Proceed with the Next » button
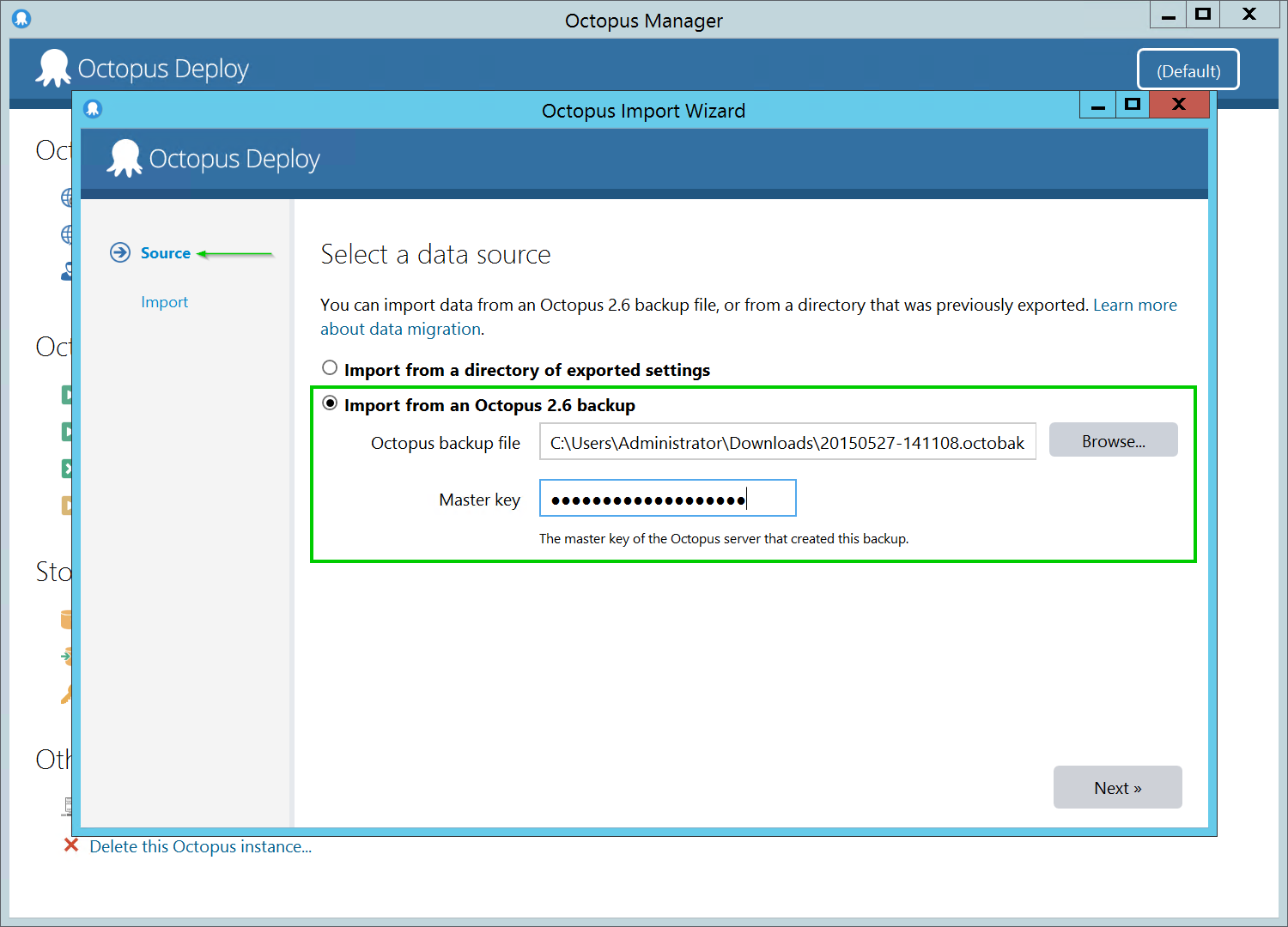This screenshot has height=927, width=1288. (x=1117, y=787)
